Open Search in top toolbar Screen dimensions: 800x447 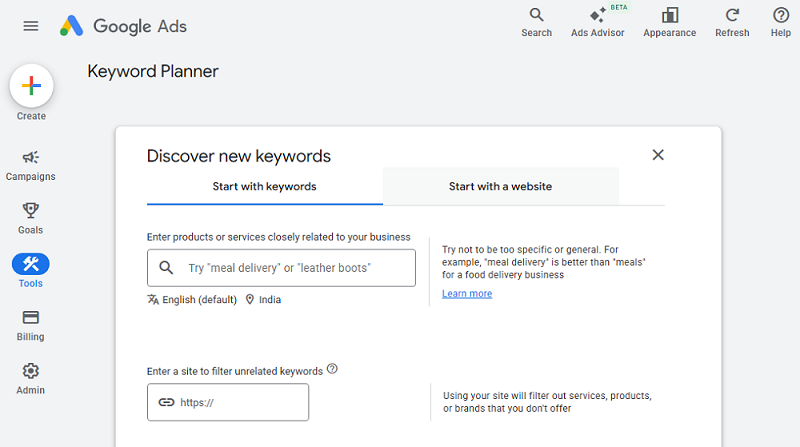[536, 23]
